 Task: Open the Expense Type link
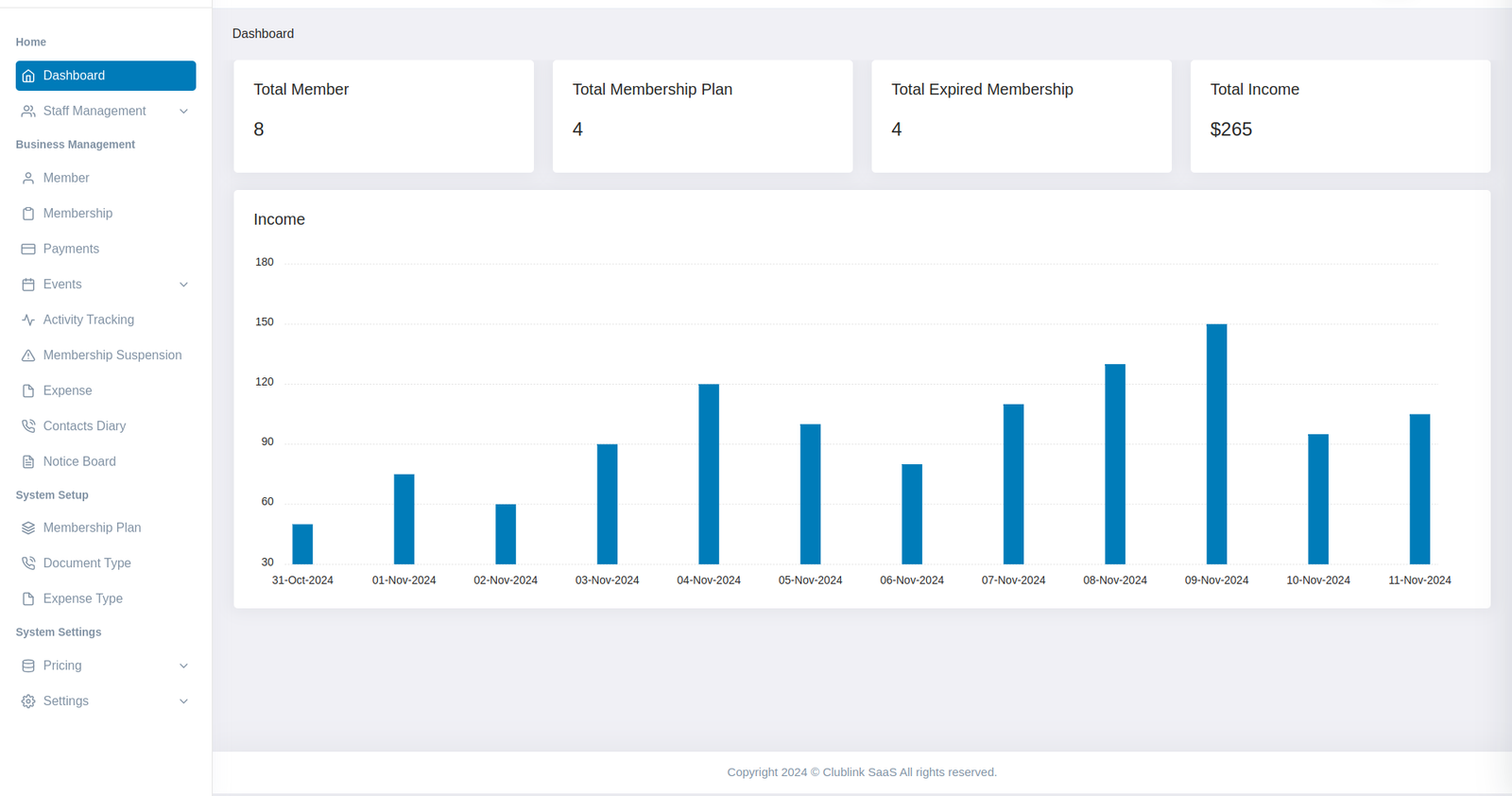coord(82,598)
